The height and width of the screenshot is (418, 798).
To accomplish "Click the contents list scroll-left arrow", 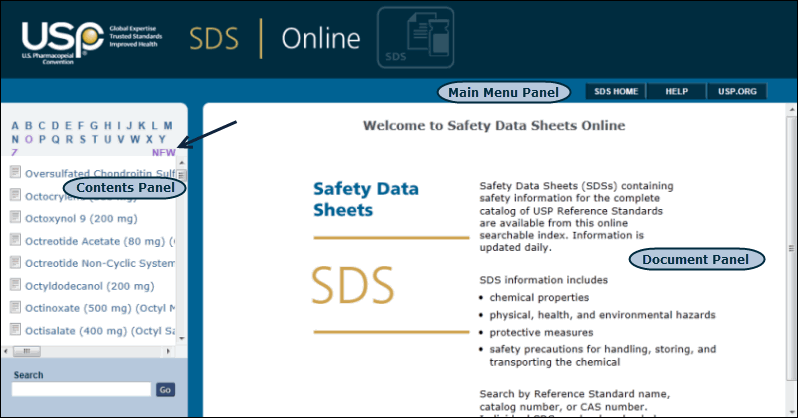I will pos(6,351).
